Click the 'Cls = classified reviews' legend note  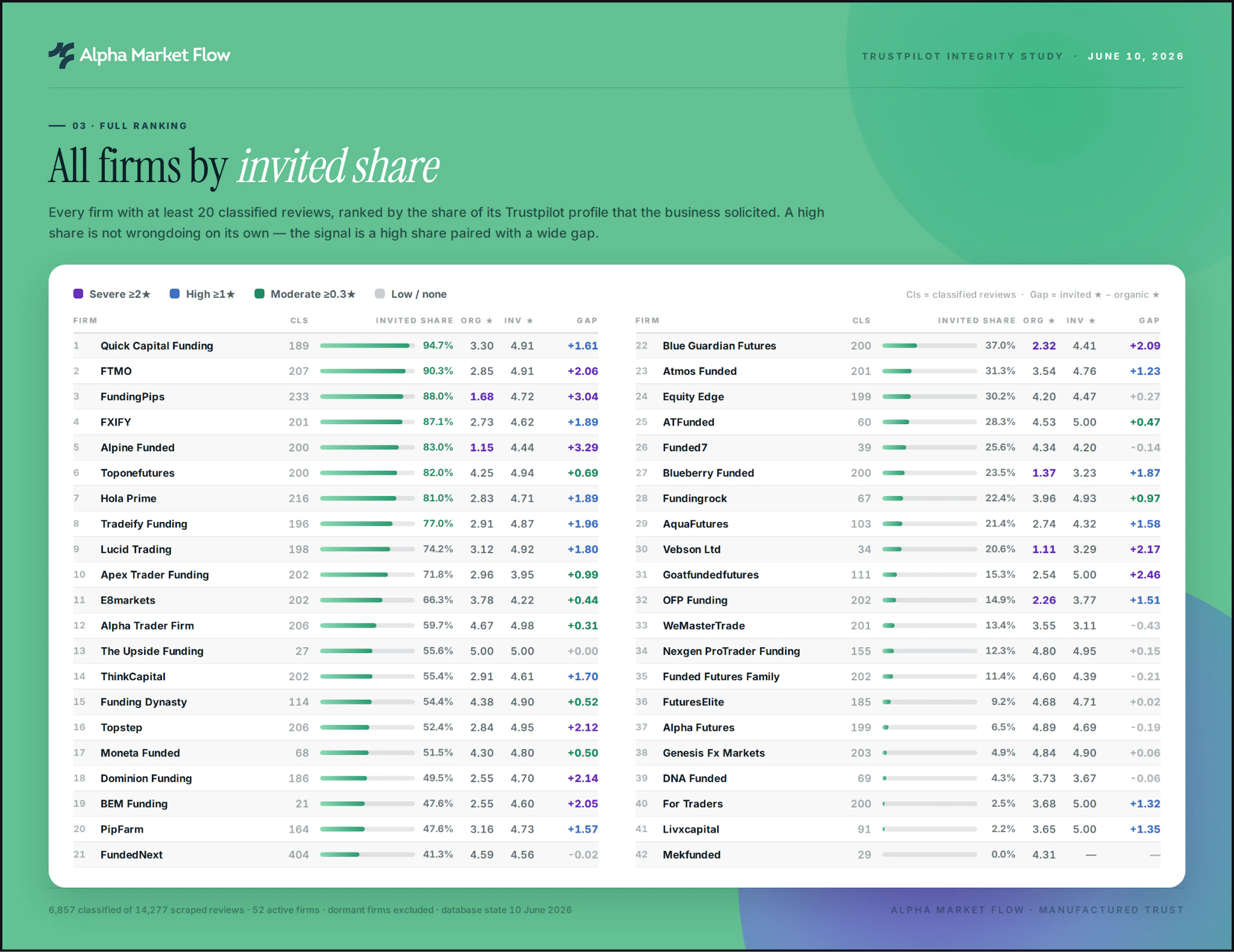(x=961, y=294)
